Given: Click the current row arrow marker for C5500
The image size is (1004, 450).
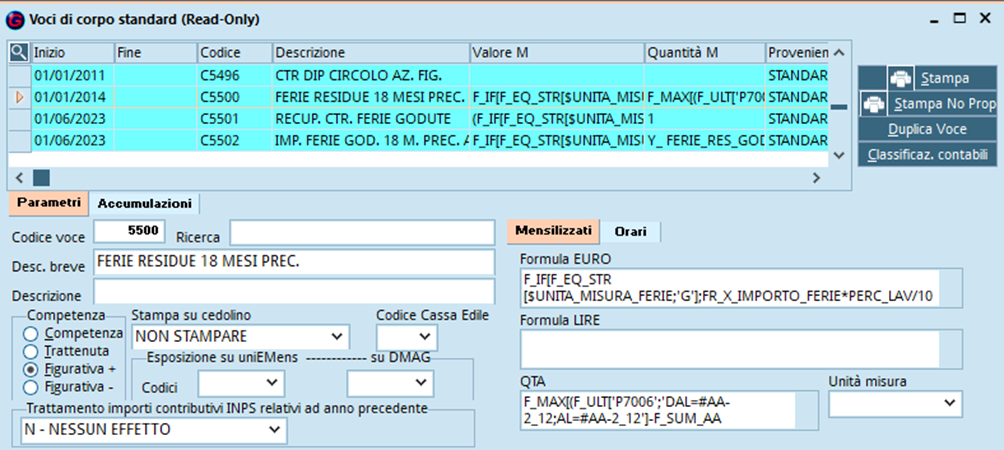Looking at the screenshot, I should (x=19, y=97).
